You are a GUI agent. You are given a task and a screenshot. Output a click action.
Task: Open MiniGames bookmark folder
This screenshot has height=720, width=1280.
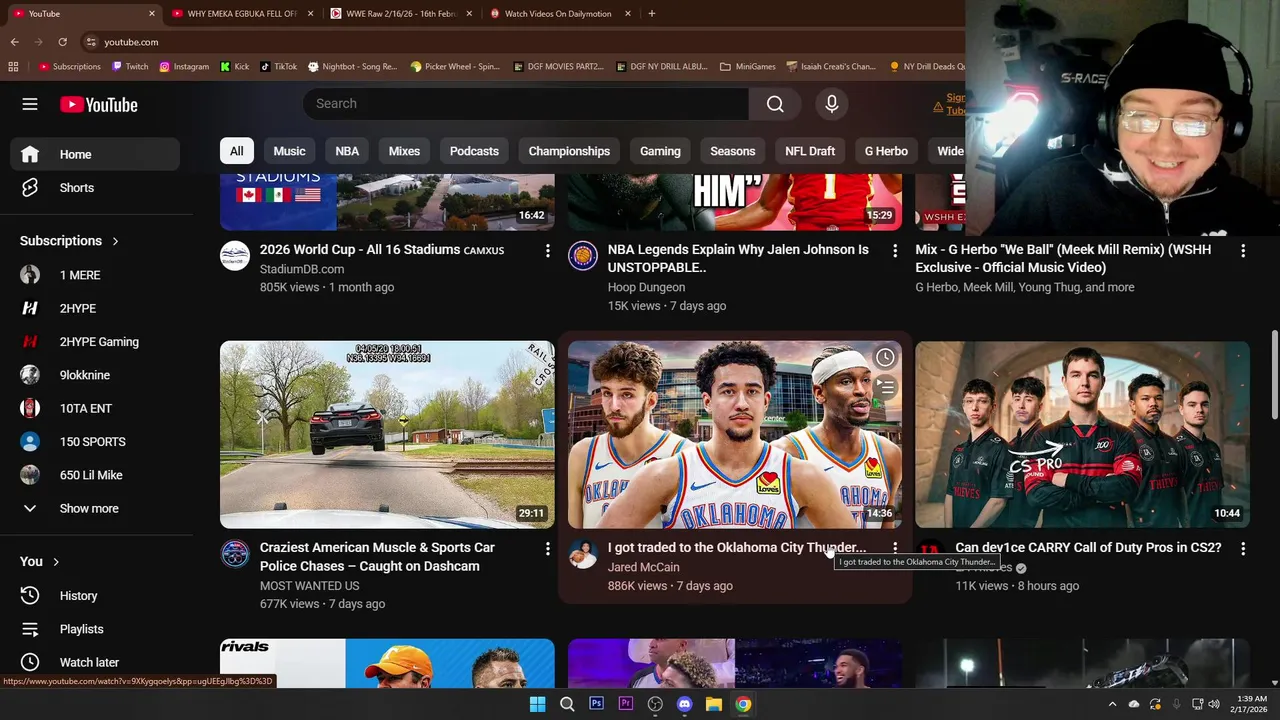point(747,67)
